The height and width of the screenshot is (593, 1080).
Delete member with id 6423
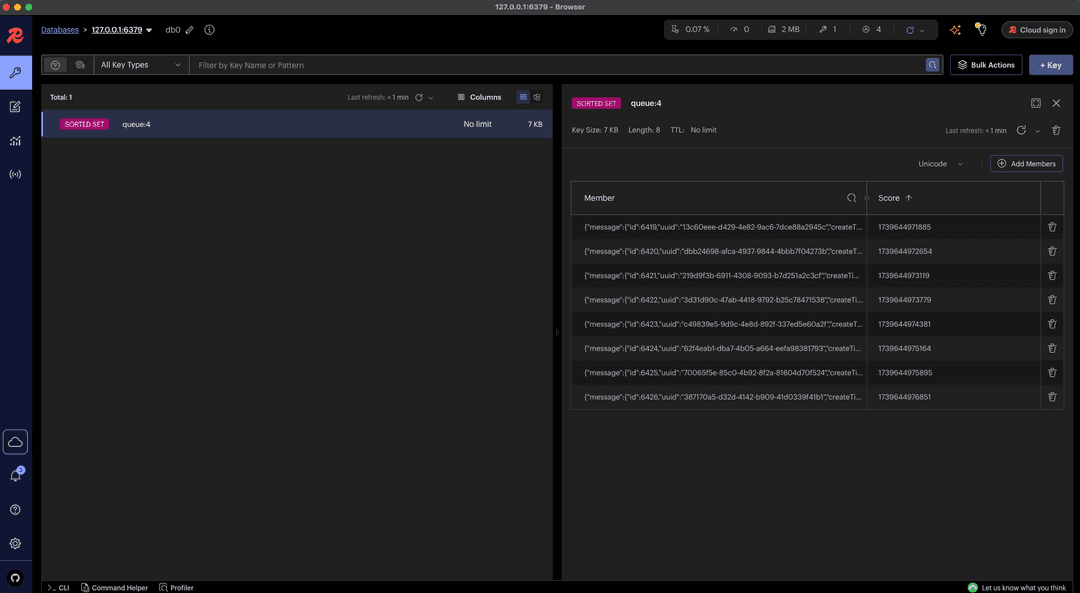pyautogui.click(x=1052, y=324)
